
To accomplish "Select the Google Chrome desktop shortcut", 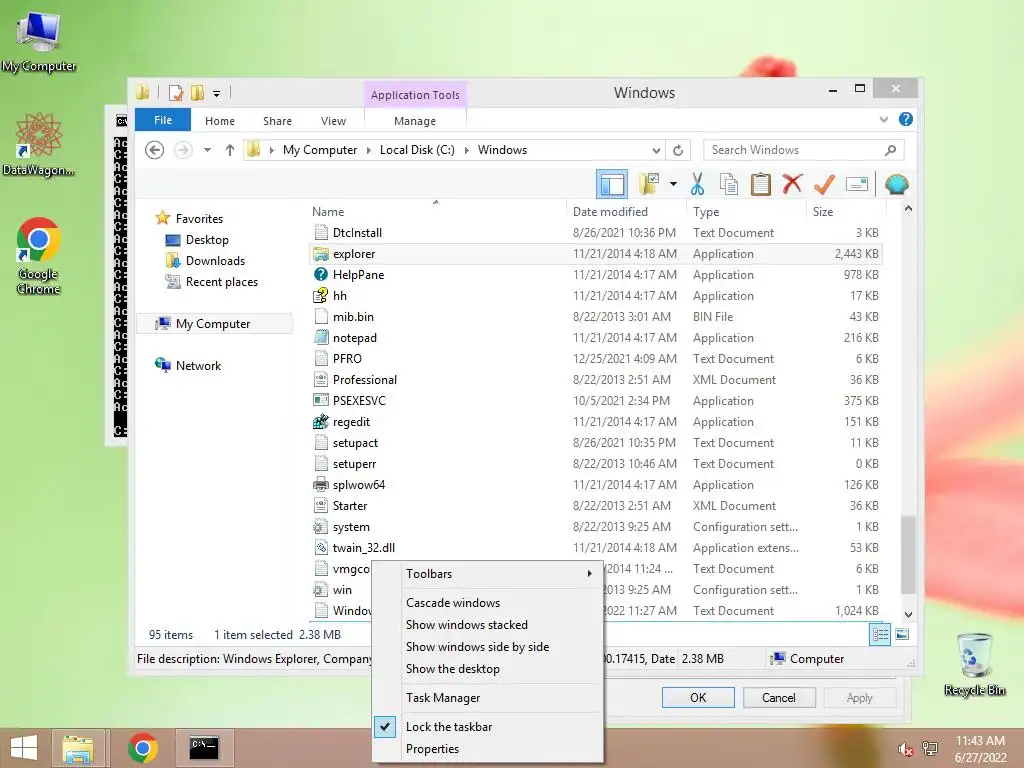I will point(39,255).
